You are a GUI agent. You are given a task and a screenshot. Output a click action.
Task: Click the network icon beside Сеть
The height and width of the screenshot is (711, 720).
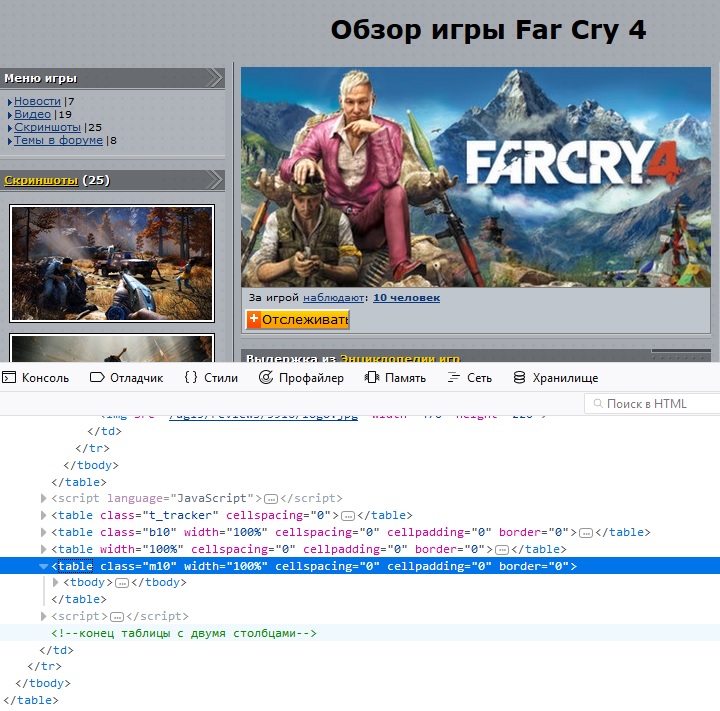[454, 378]
